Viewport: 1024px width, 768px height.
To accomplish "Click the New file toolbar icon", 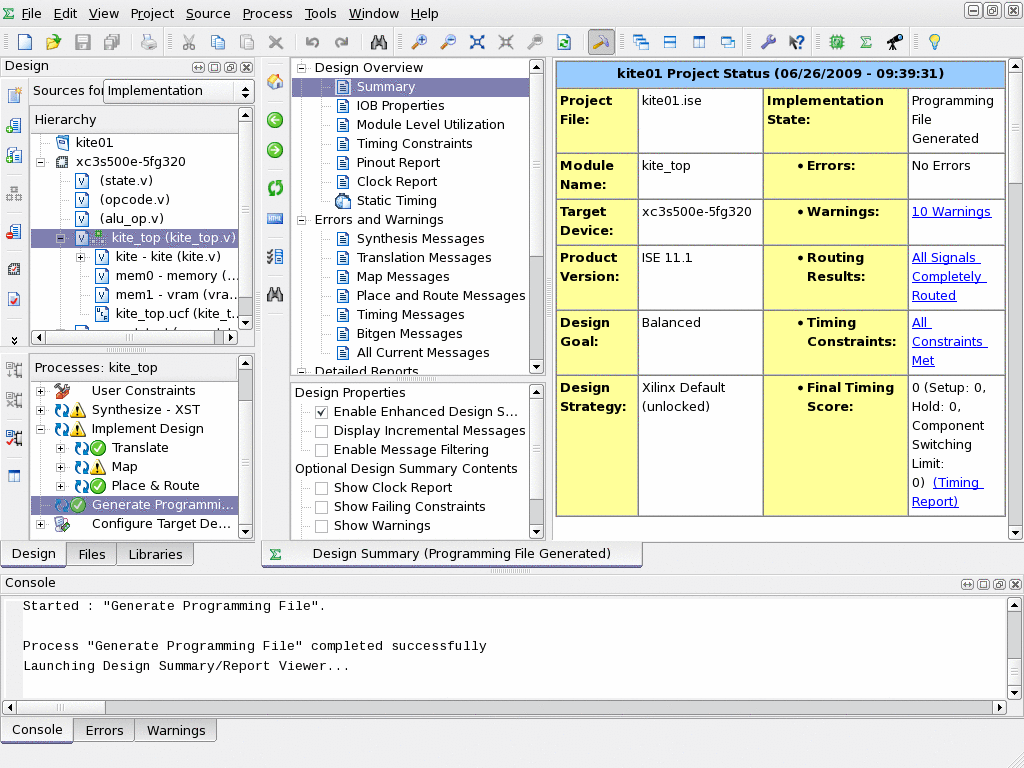I will click(25, 42).
